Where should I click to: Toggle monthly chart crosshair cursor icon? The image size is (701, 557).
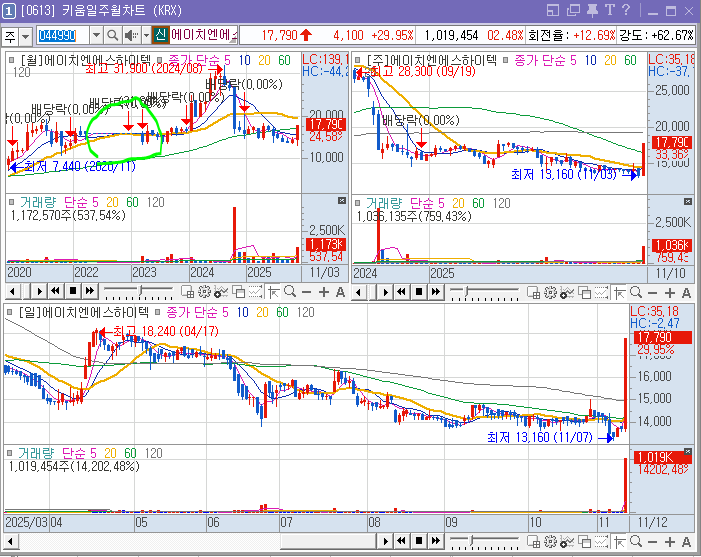click(x=273, y=292)
